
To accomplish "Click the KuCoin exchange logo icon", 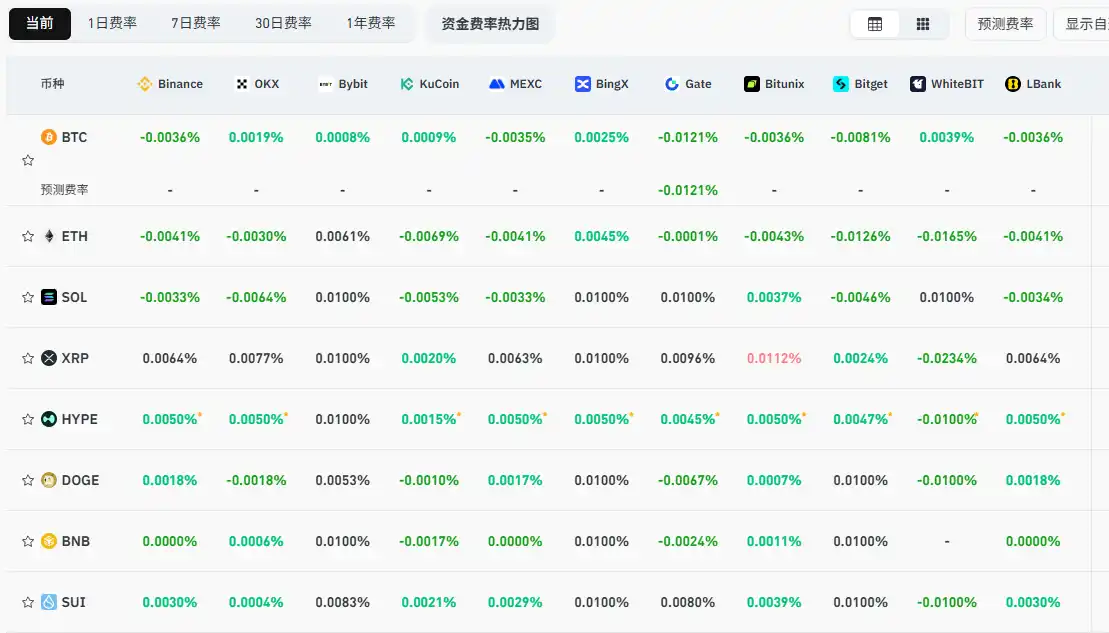I will point(407,84).
